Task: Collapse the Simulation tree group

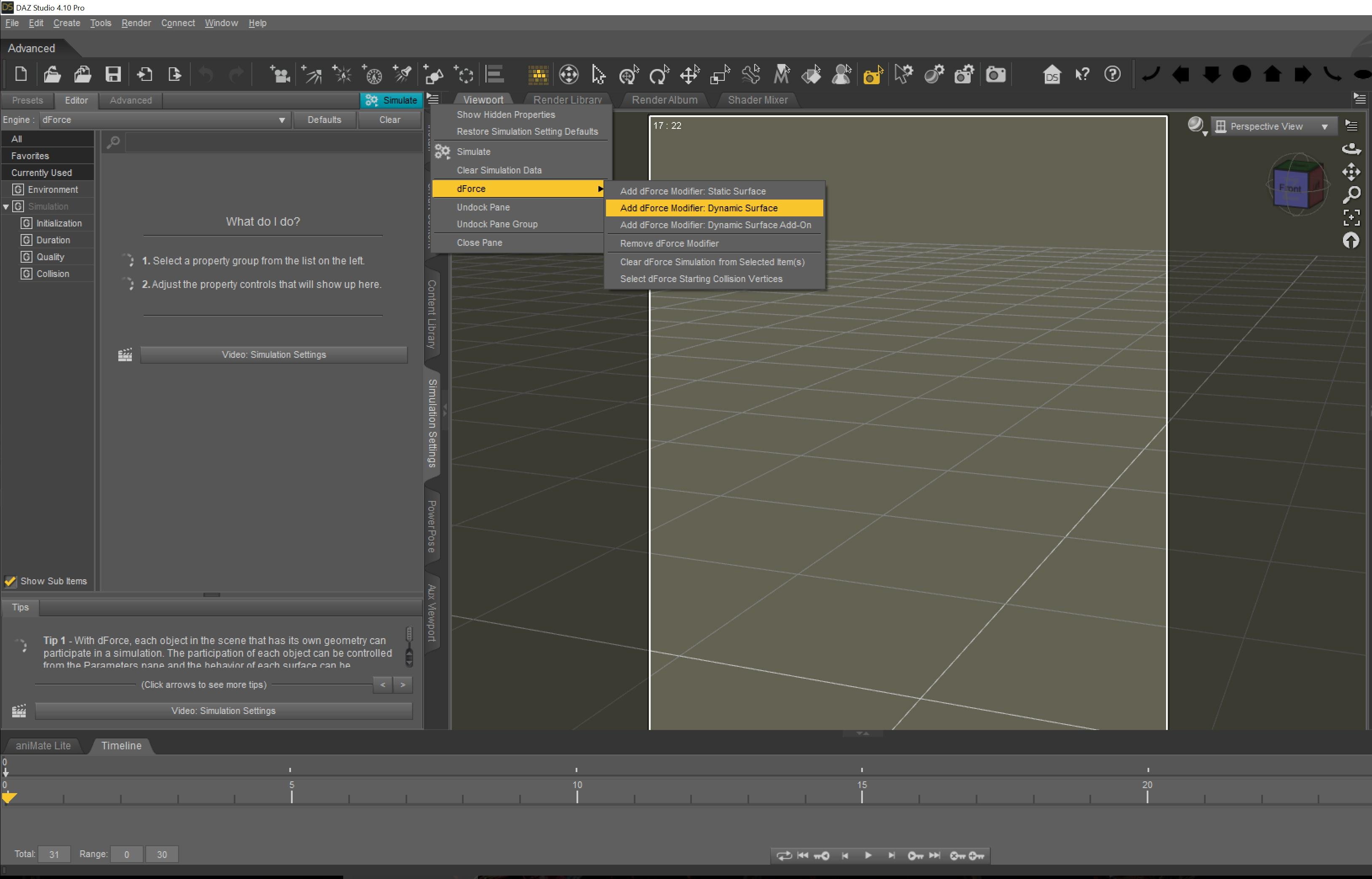Action: point(6,207)
